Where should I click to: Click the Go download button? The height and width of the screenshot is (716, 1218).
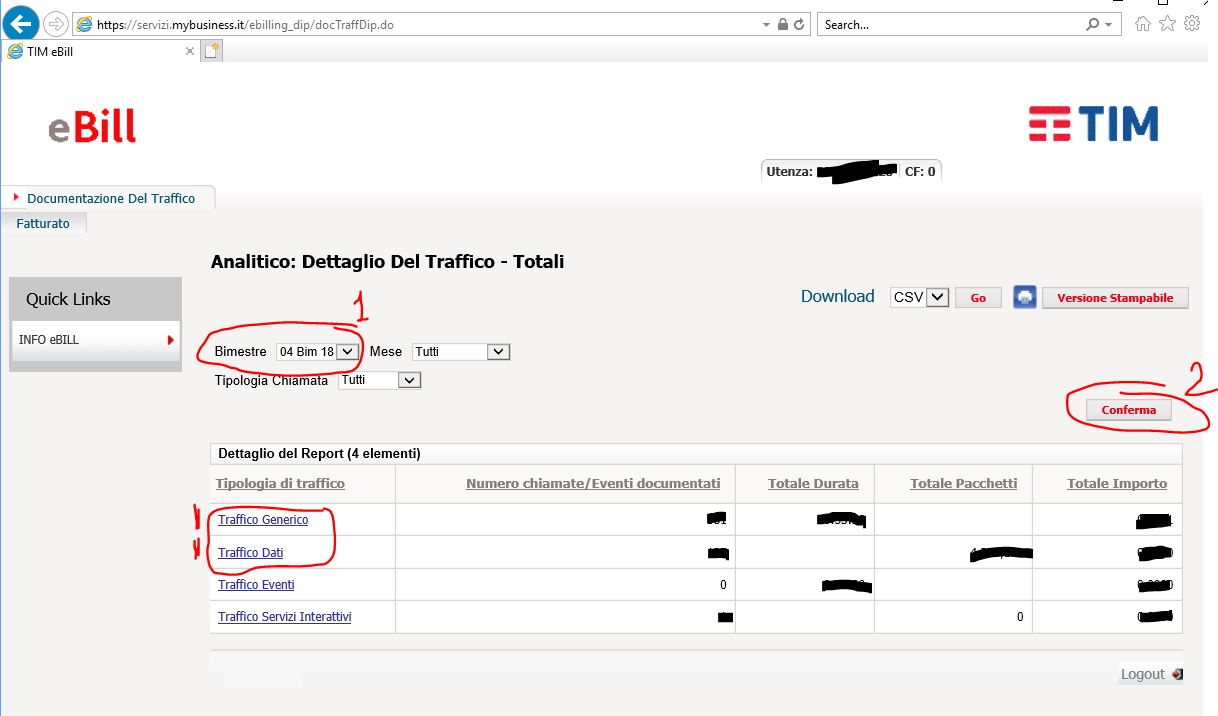[978, 298]
